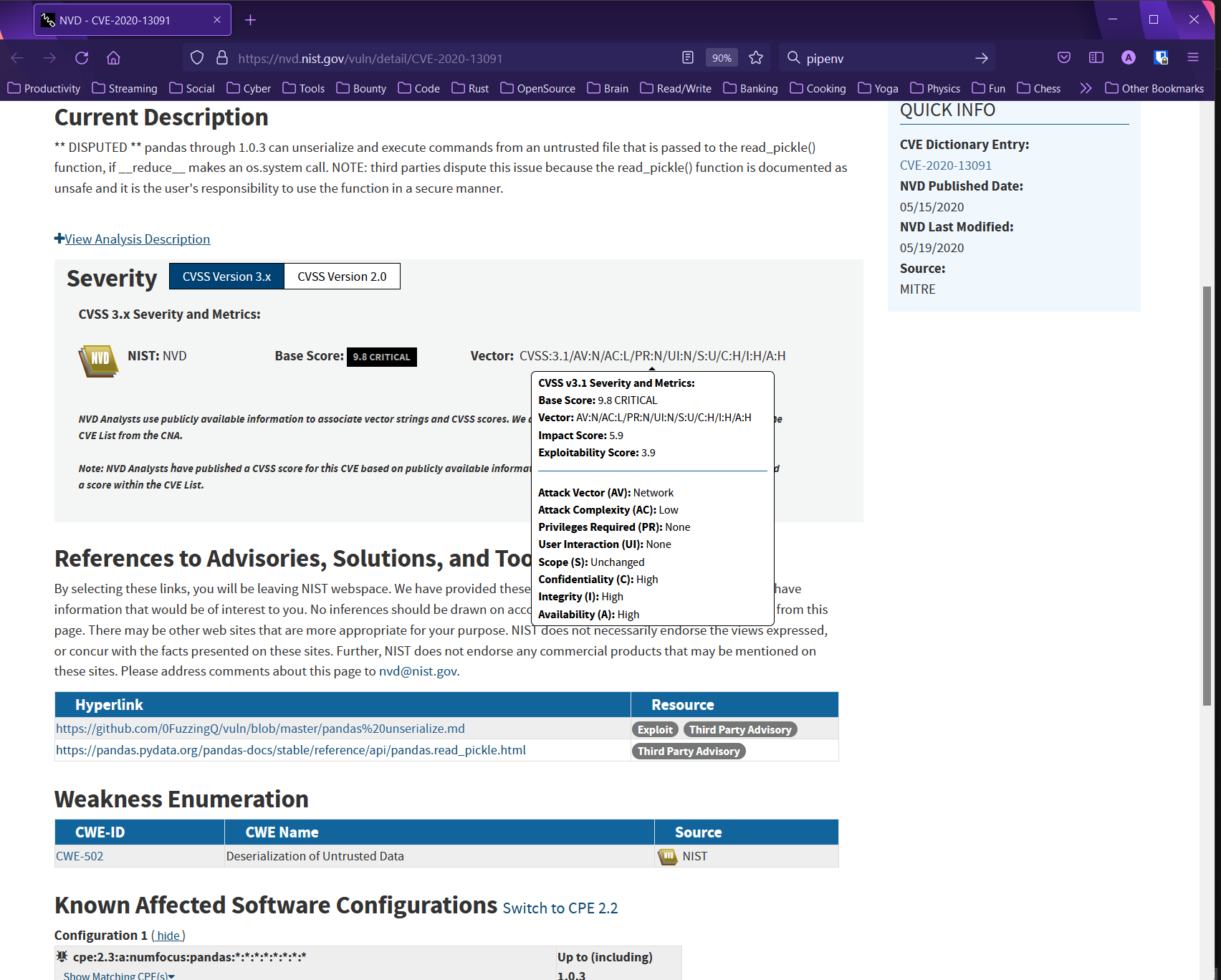
Task: Click the forward navigation arrow
Action: click(49, 58)
